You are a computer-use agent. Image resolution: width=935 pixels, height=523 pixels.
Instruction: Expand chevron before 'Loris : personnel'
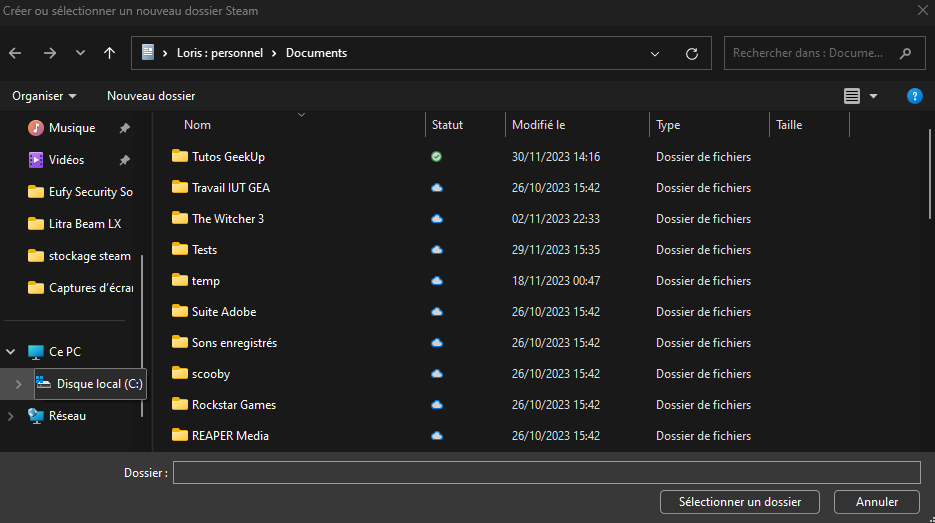pos(165,53)
